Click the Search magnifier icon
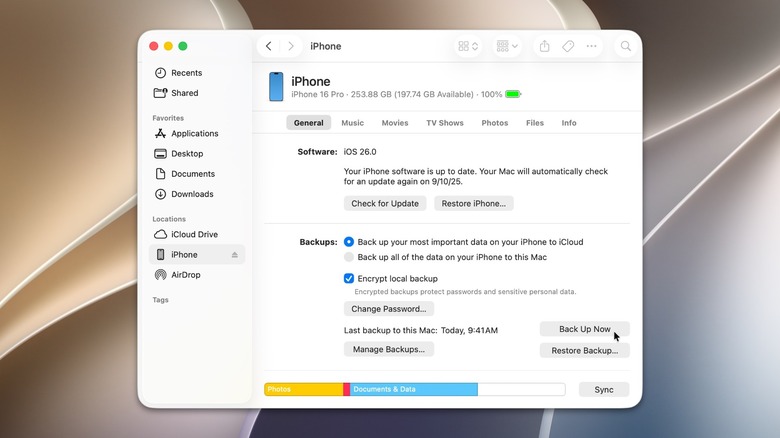 [x=626, y=46]
